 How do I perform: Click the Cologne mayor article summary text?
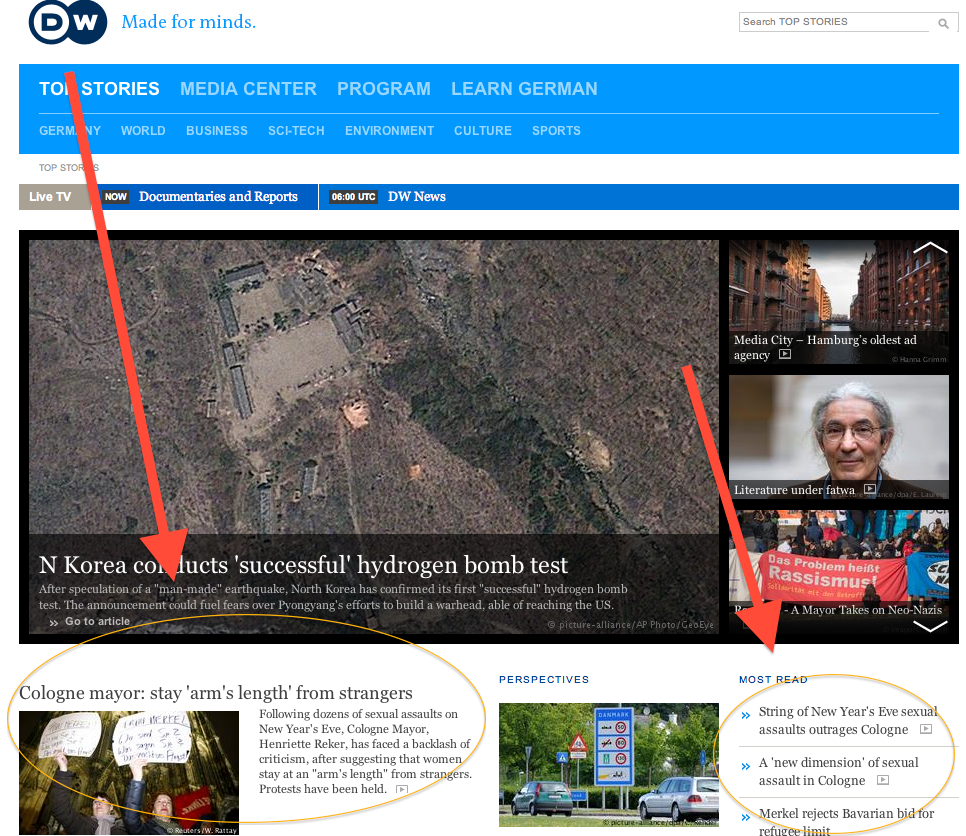[x=365, y=752]
